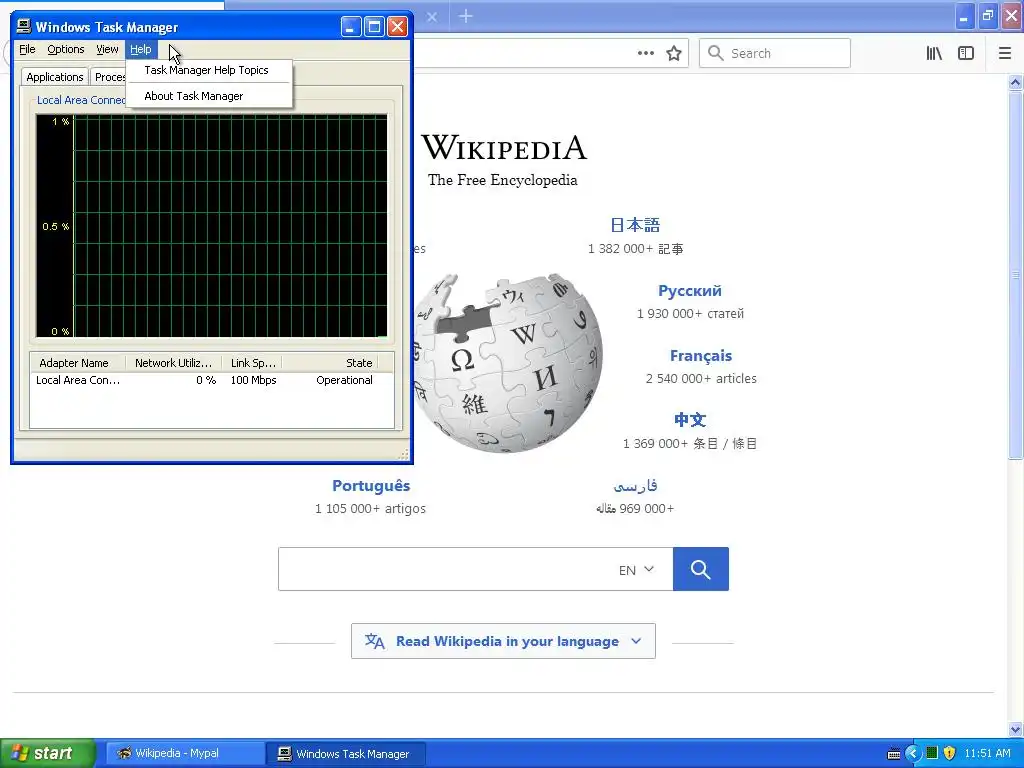The height and width of the screenshot is (768, 1024).
Task: Close the current browser tab
Action: click(432, 17)
